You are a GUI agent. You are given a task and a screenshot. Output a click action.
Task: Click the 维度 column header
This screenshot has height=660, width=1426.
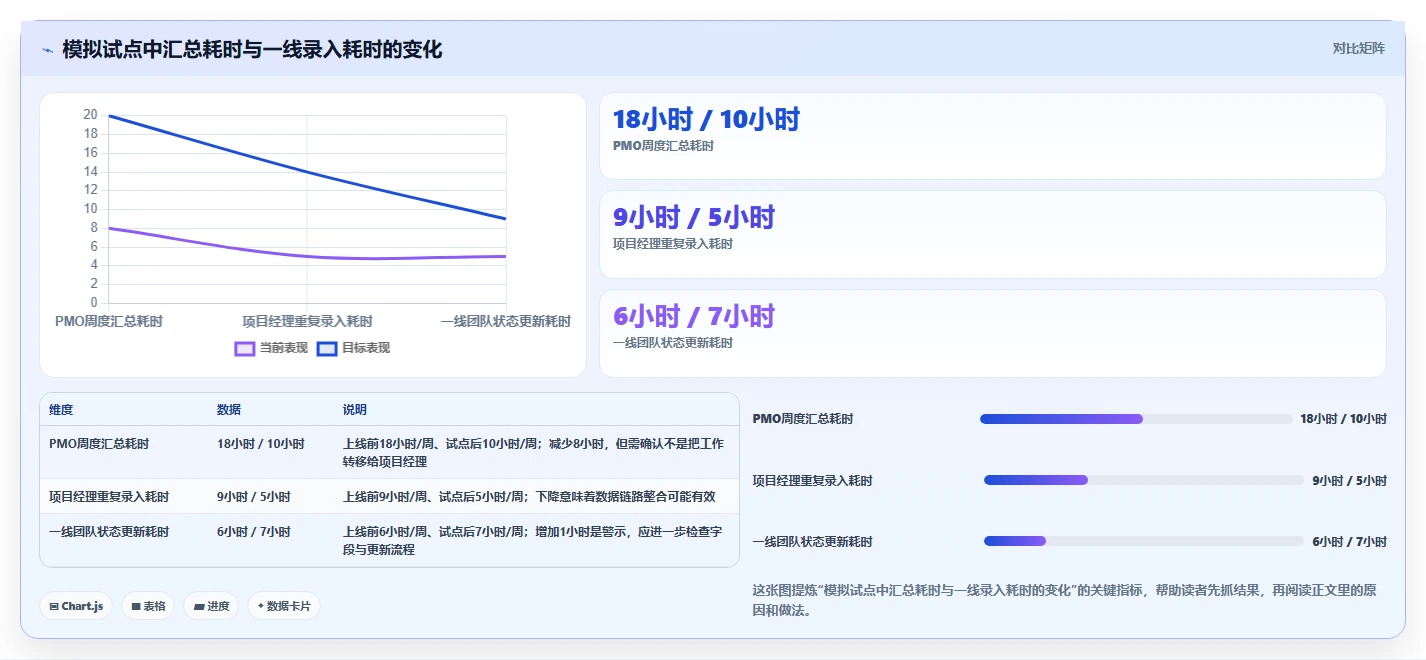coord(61,410)
